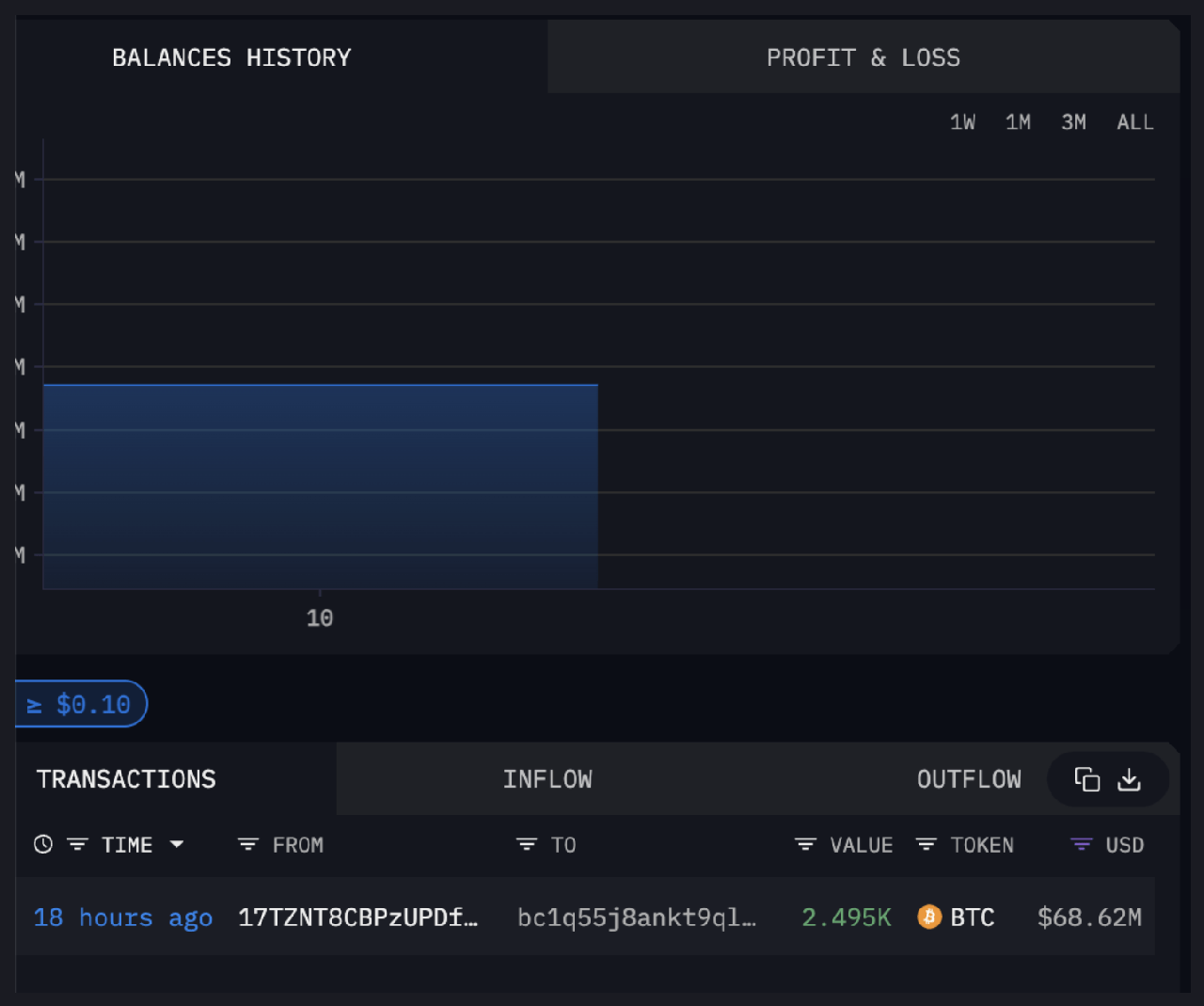Image resolution: width=1204 pixels, height=1006 pixels.
Task: Open the TO column filter icon
Action: pyautogui.click(x=527, y=845)
